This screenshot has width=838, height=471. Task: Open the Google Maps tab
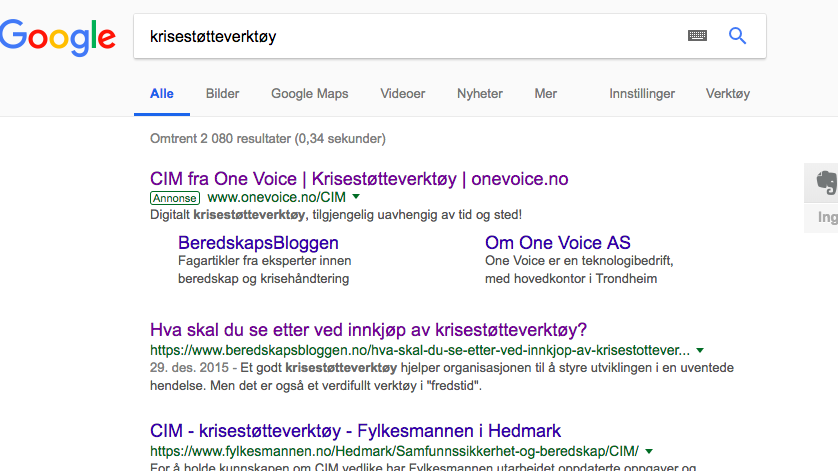click(x=309, y=94)
